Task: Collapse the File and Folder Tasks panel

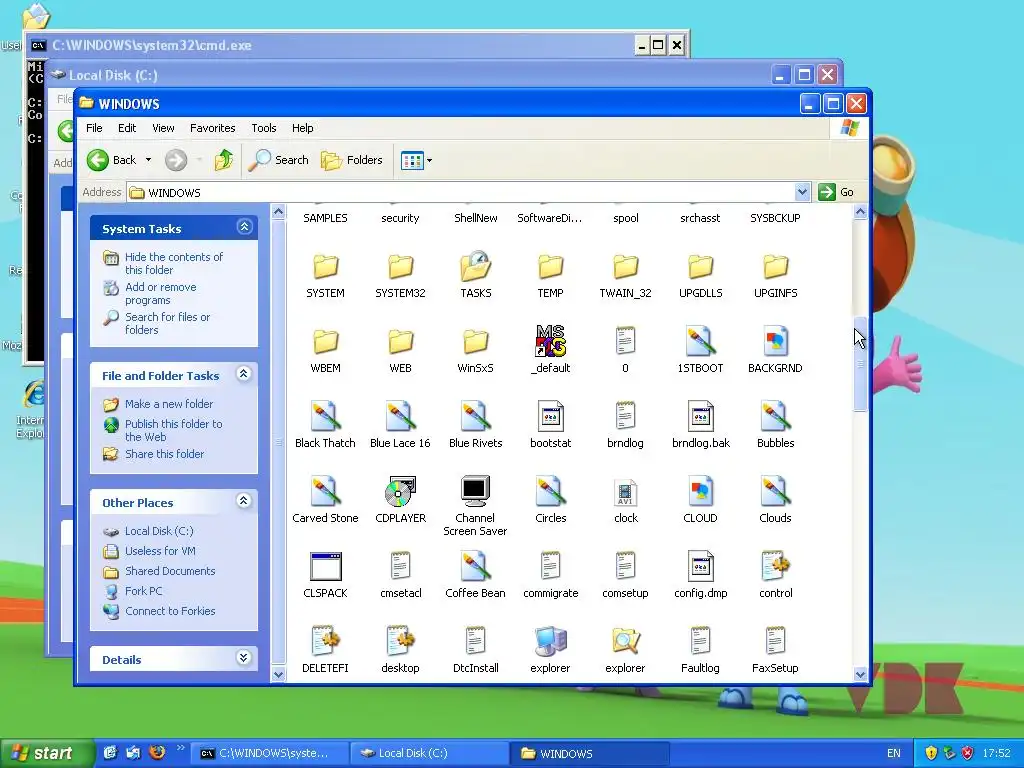Action: pos(244,374)
